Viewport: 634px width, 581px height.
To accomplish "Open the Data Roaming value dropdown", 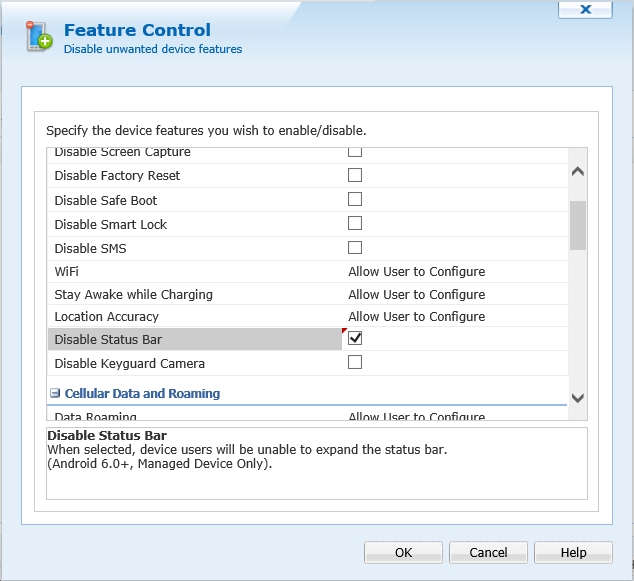I will click(x=416, y=415).
